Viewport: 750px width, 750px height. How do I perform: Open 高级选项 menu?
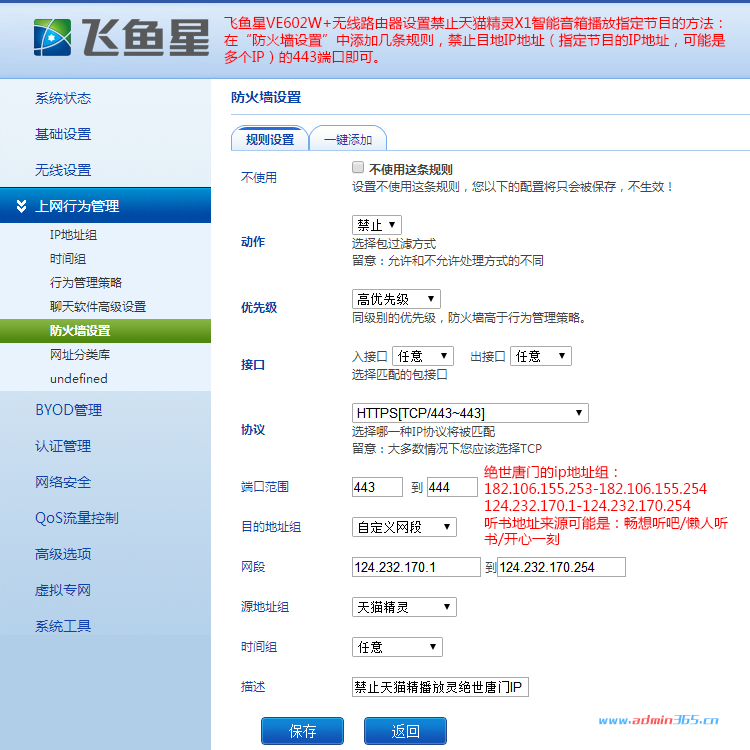tap(63, 554)
